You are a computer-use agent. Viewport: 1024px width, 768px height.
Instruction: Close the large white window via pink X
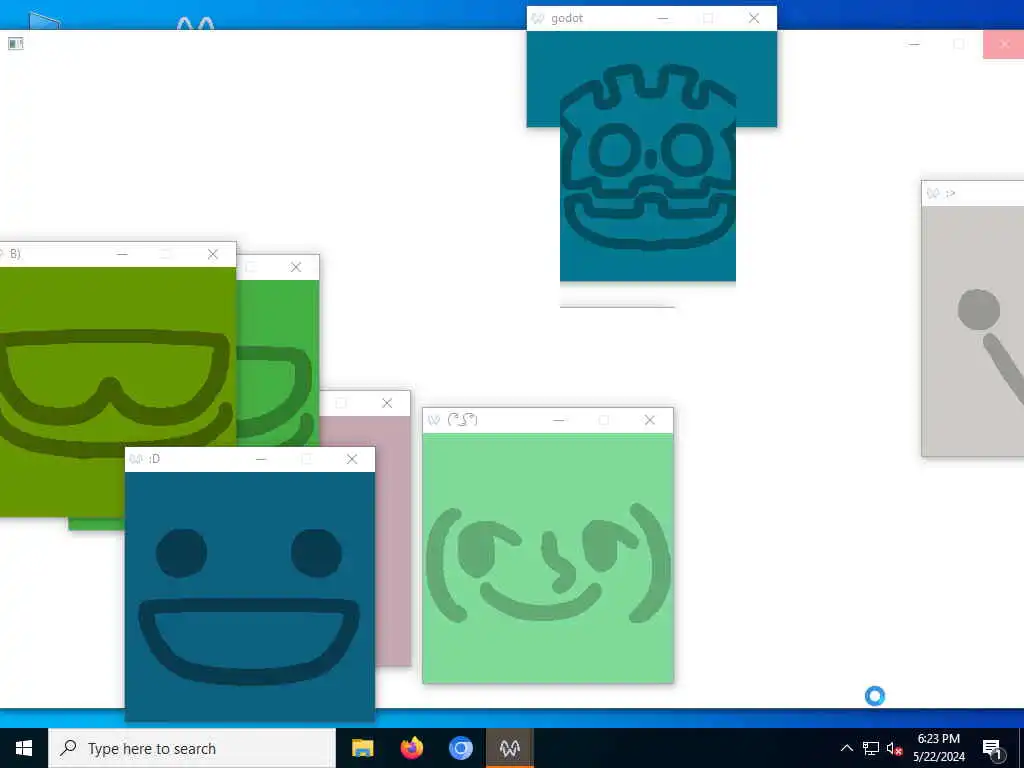pyautogui.click(x=1004, y=44)
